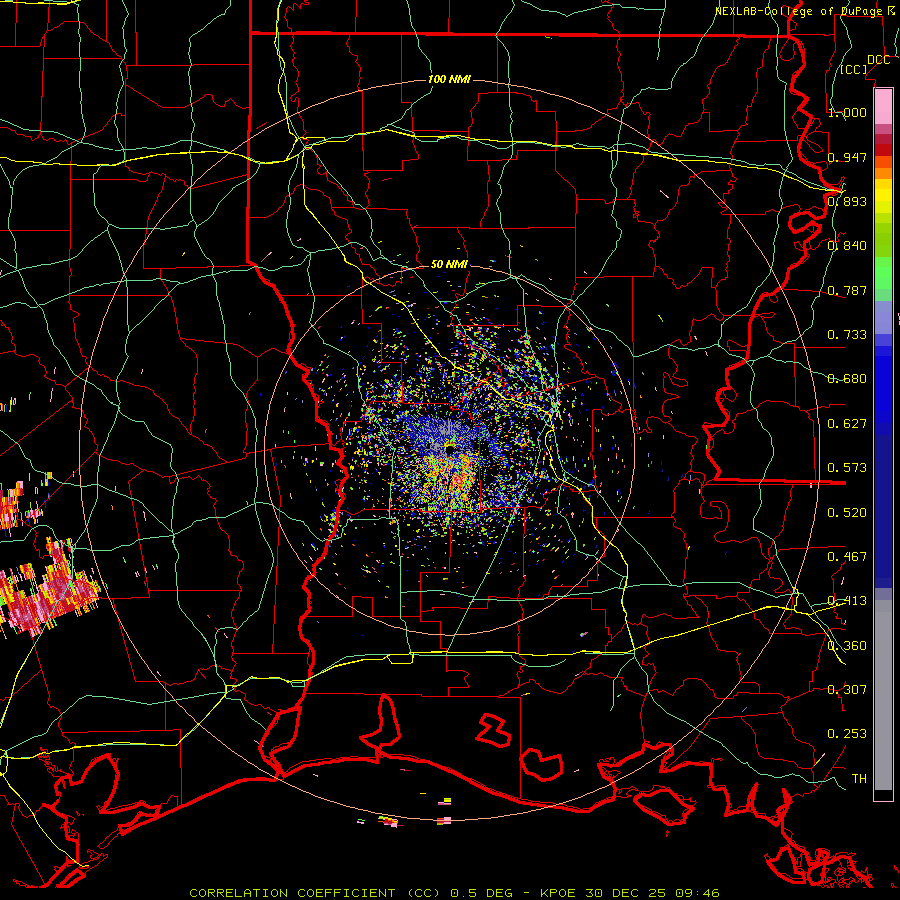Click the DCC label above the color bar
This screenshot has height=900, width=900.
(878, 60)
